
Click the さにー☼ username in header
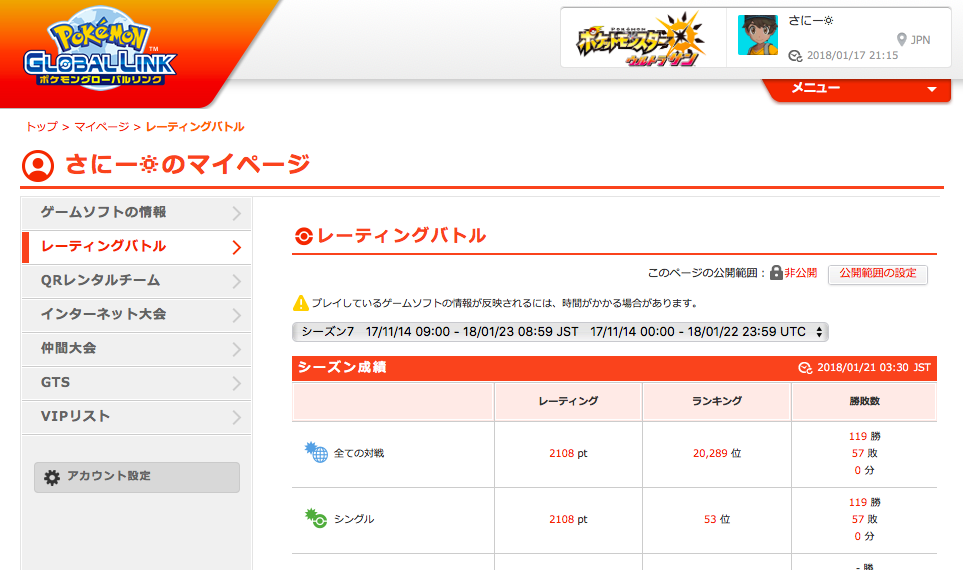(811, 20)
